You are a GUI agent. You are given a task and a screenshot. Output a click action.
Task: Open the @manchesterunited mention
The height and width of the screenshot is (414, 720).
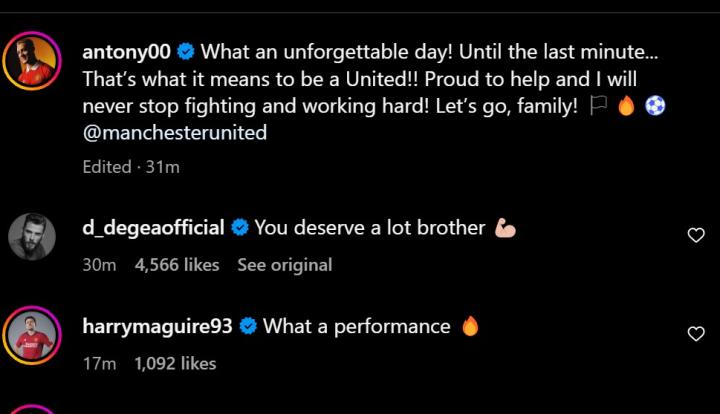pyautogui.click(x=174, y=132)
